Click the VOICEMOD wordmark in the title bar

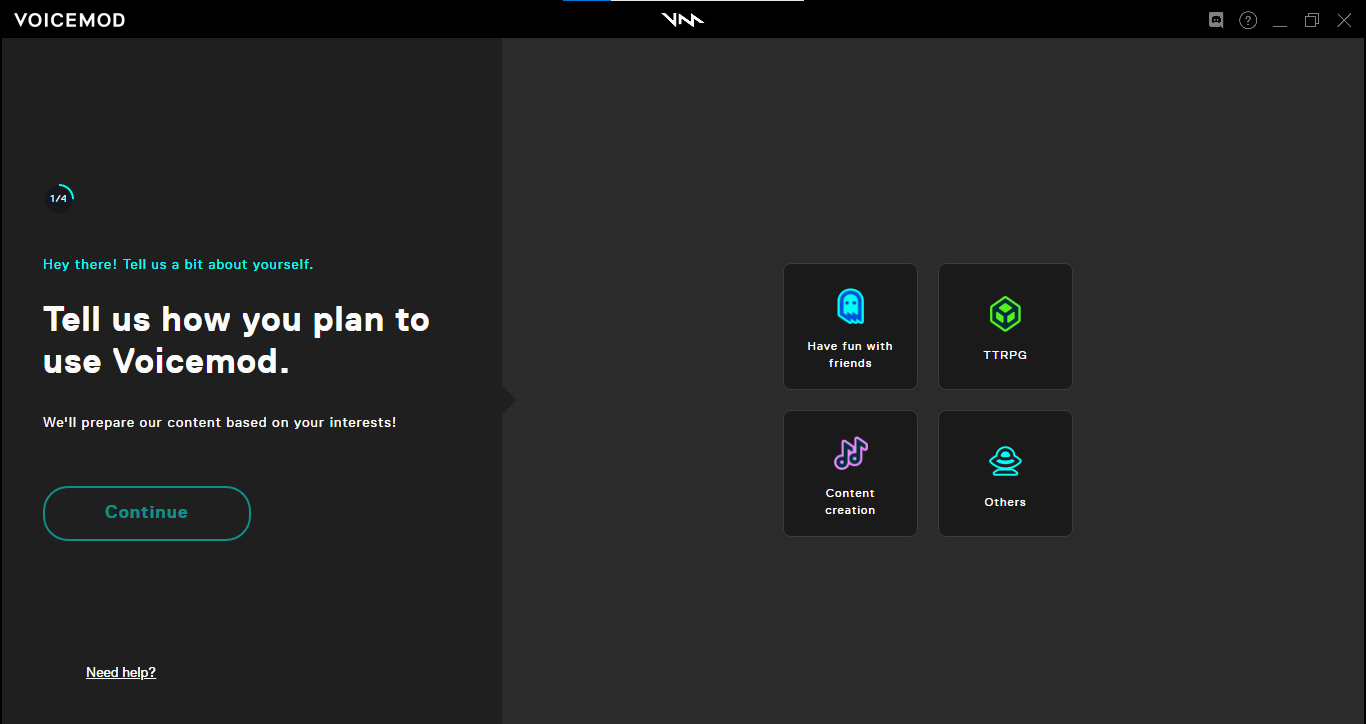pos(70,20)
